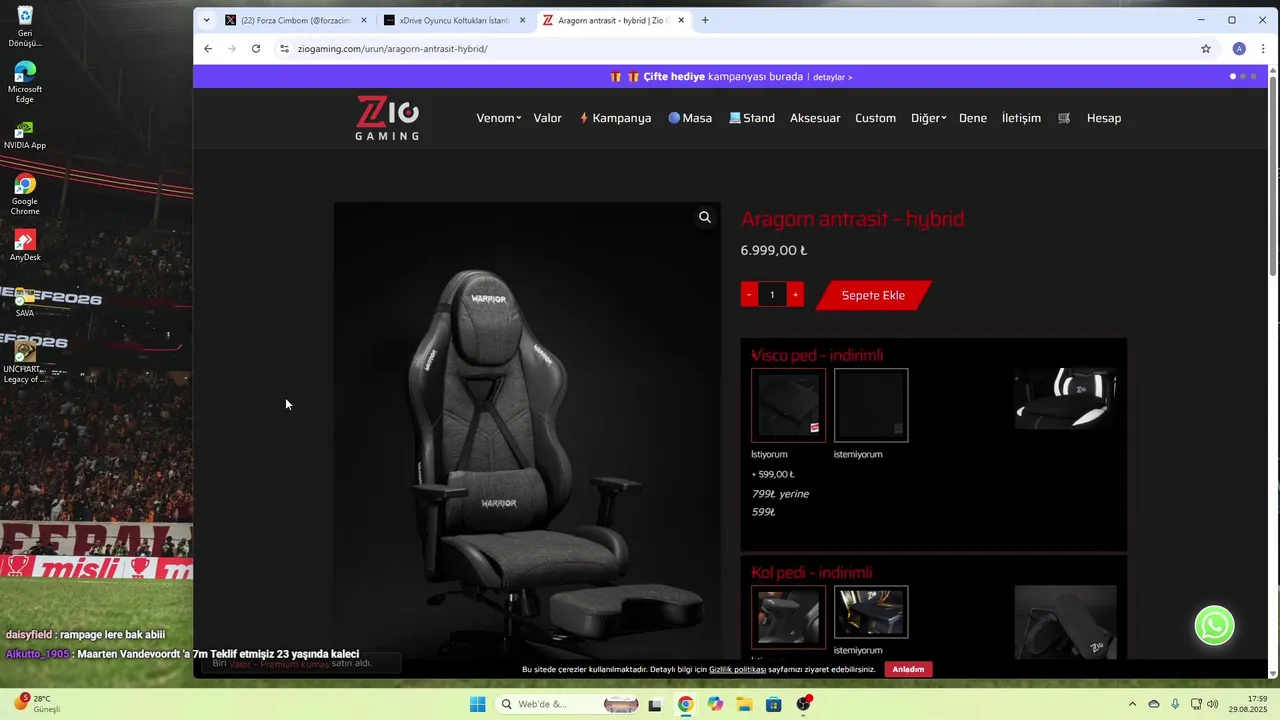Open Hesap account menu item

click(1104, 118)
